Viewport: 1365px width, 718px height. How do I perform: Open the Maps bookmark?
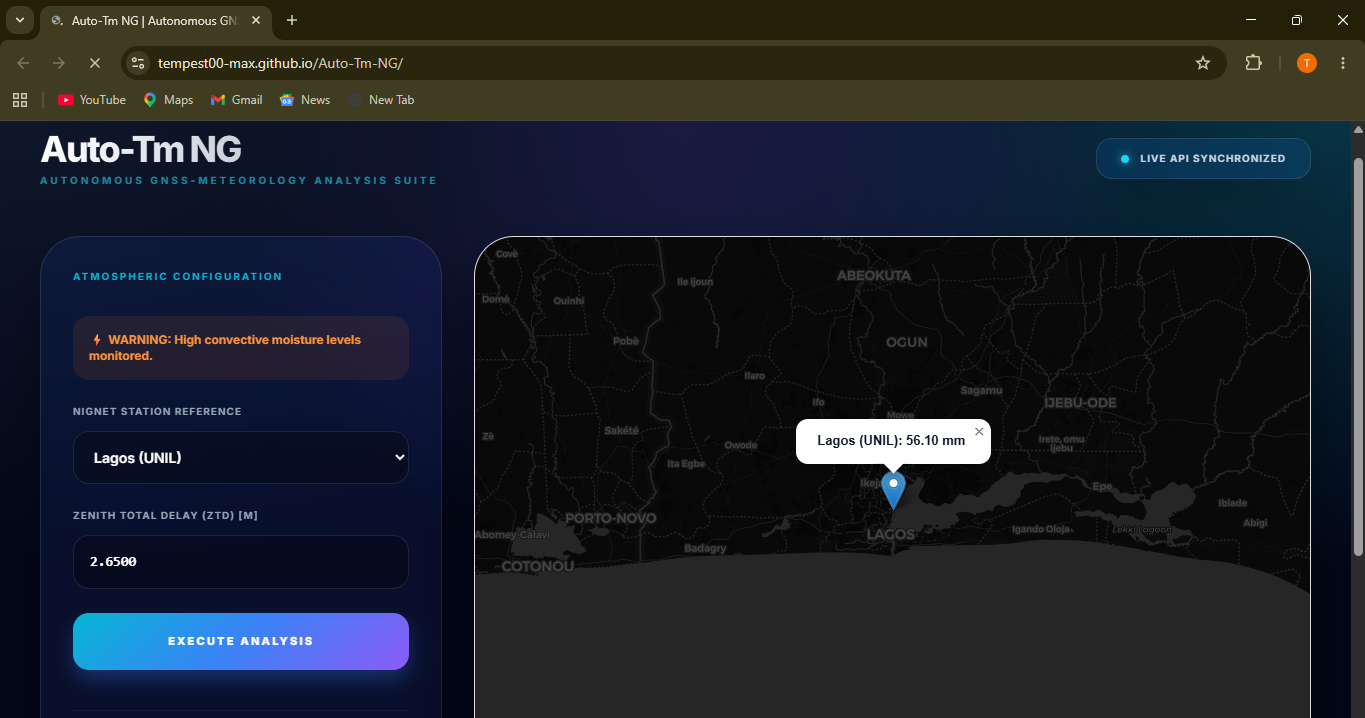tap(168, 100)
